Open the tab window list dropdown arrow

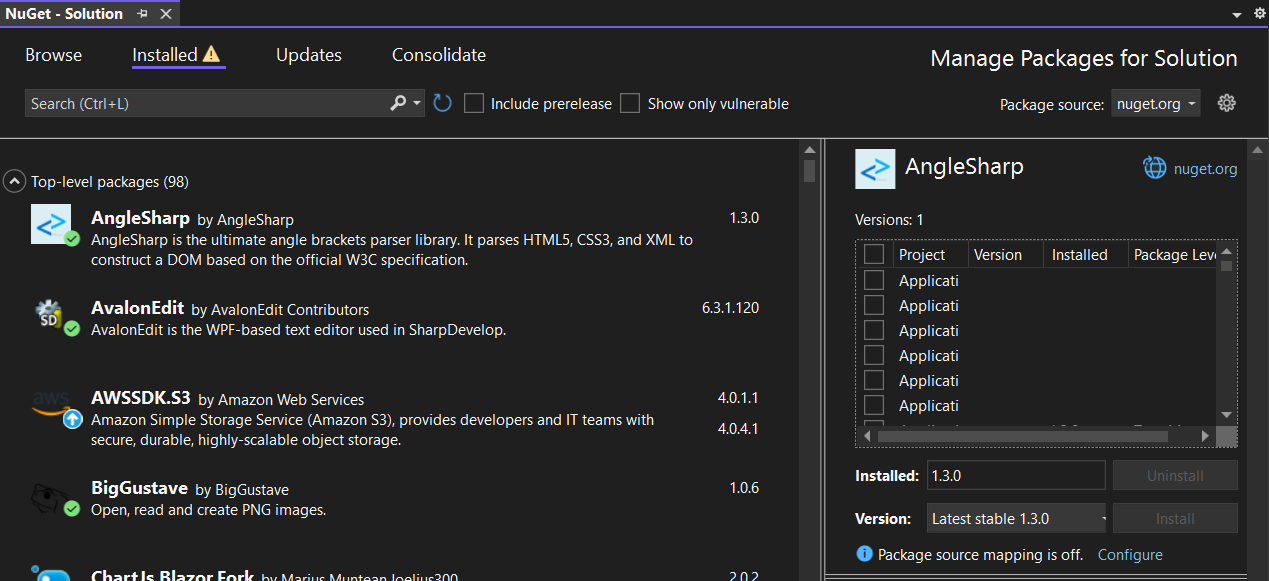(1237, 14)
